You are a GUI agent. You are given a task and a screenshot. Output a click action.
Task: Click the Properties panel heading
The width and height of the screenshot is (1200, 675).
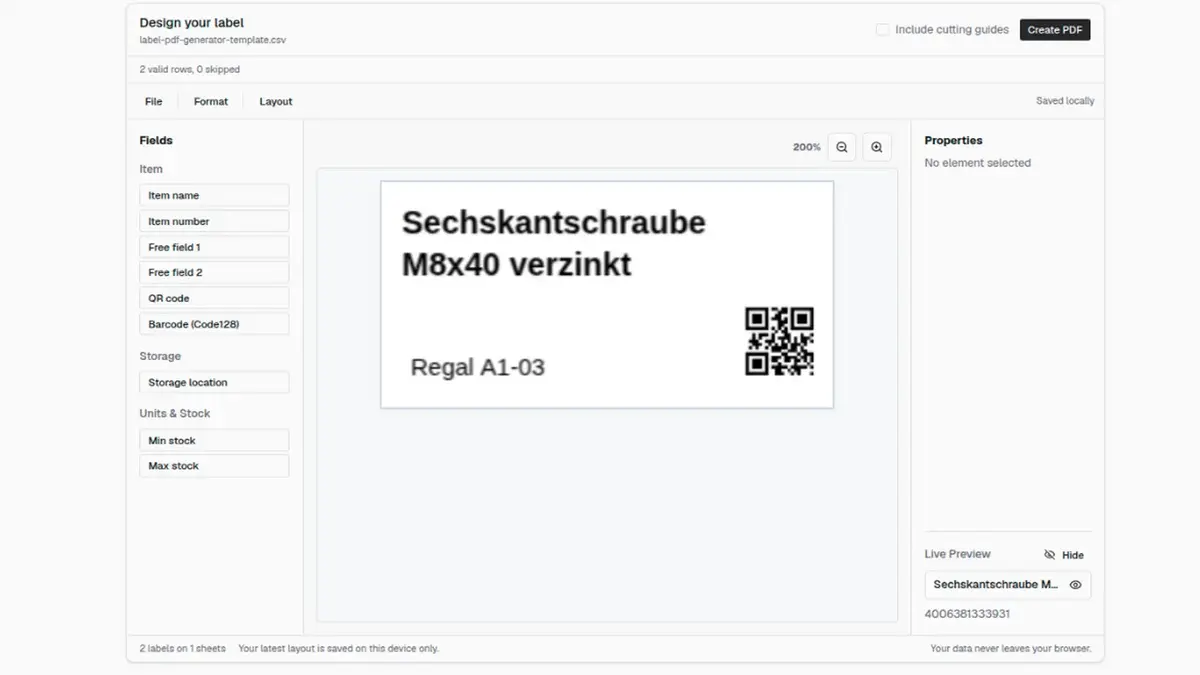[954, 141]
